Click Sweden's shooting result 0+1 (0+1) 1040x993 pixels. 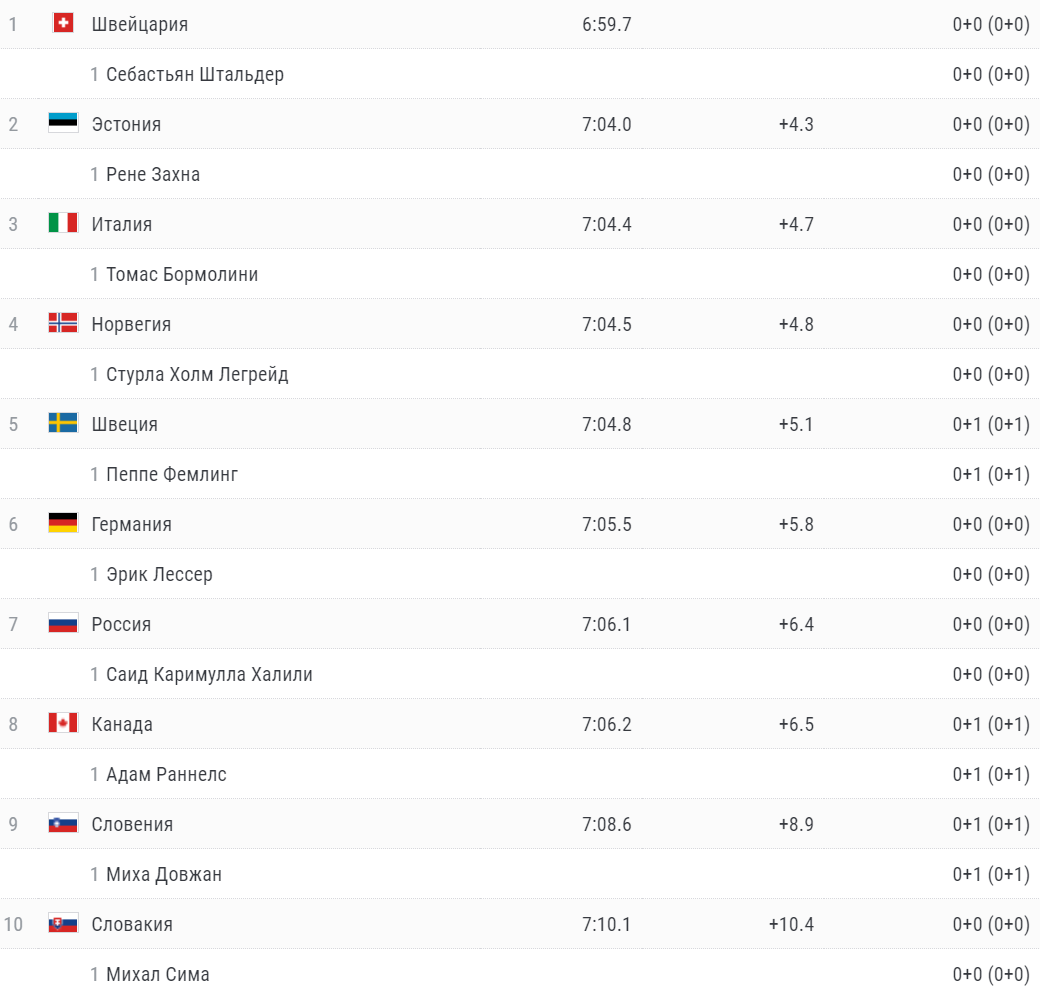tap(990, 424)
